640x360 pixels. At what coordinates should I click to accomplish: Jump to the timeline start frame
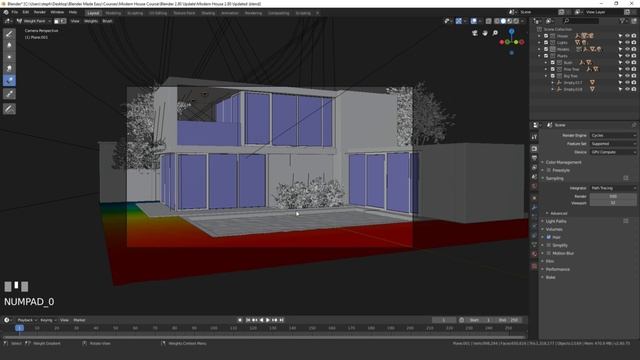248,320
